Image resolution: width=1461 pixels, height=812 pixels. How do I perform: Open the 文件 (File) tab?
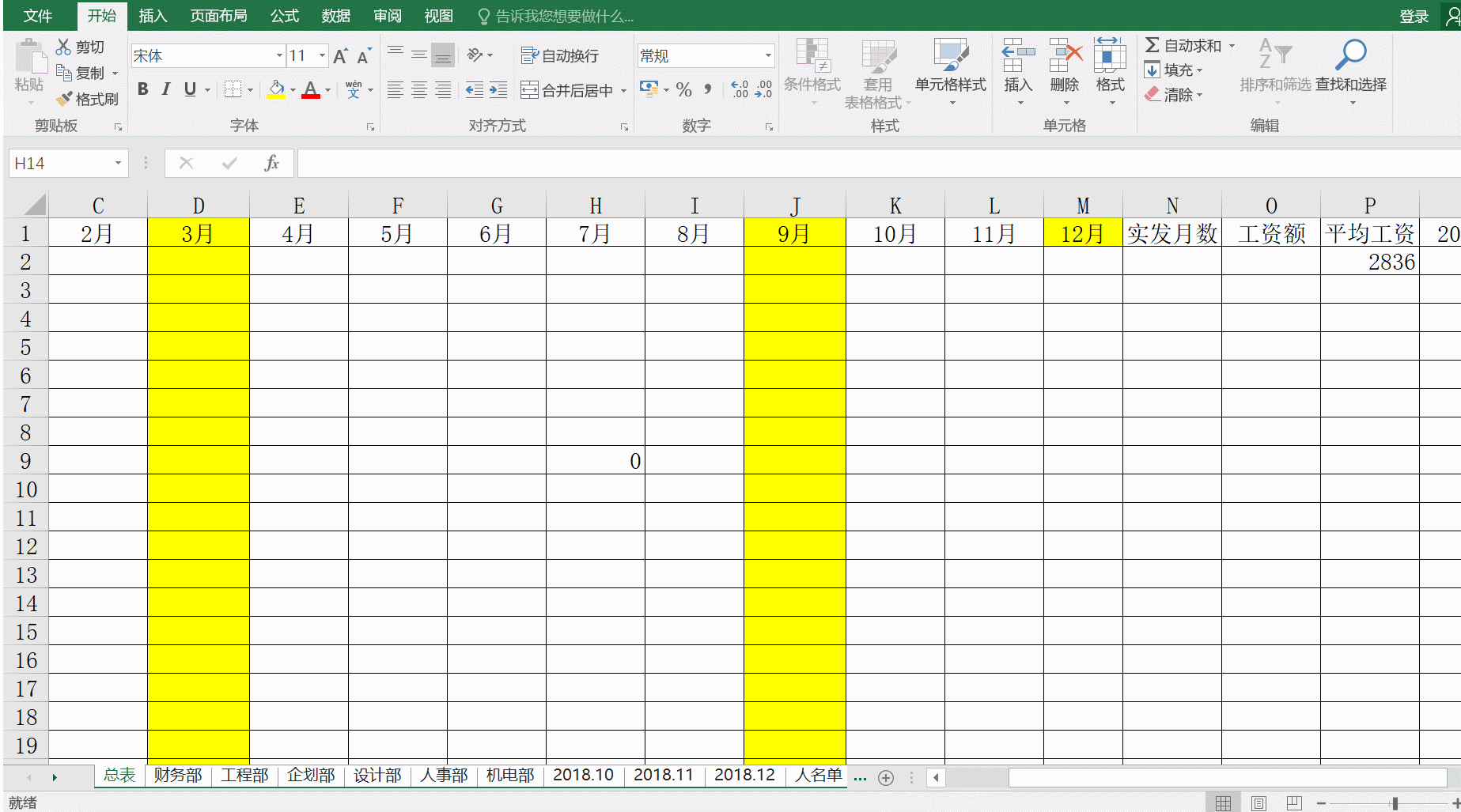(x=37, y=16)
